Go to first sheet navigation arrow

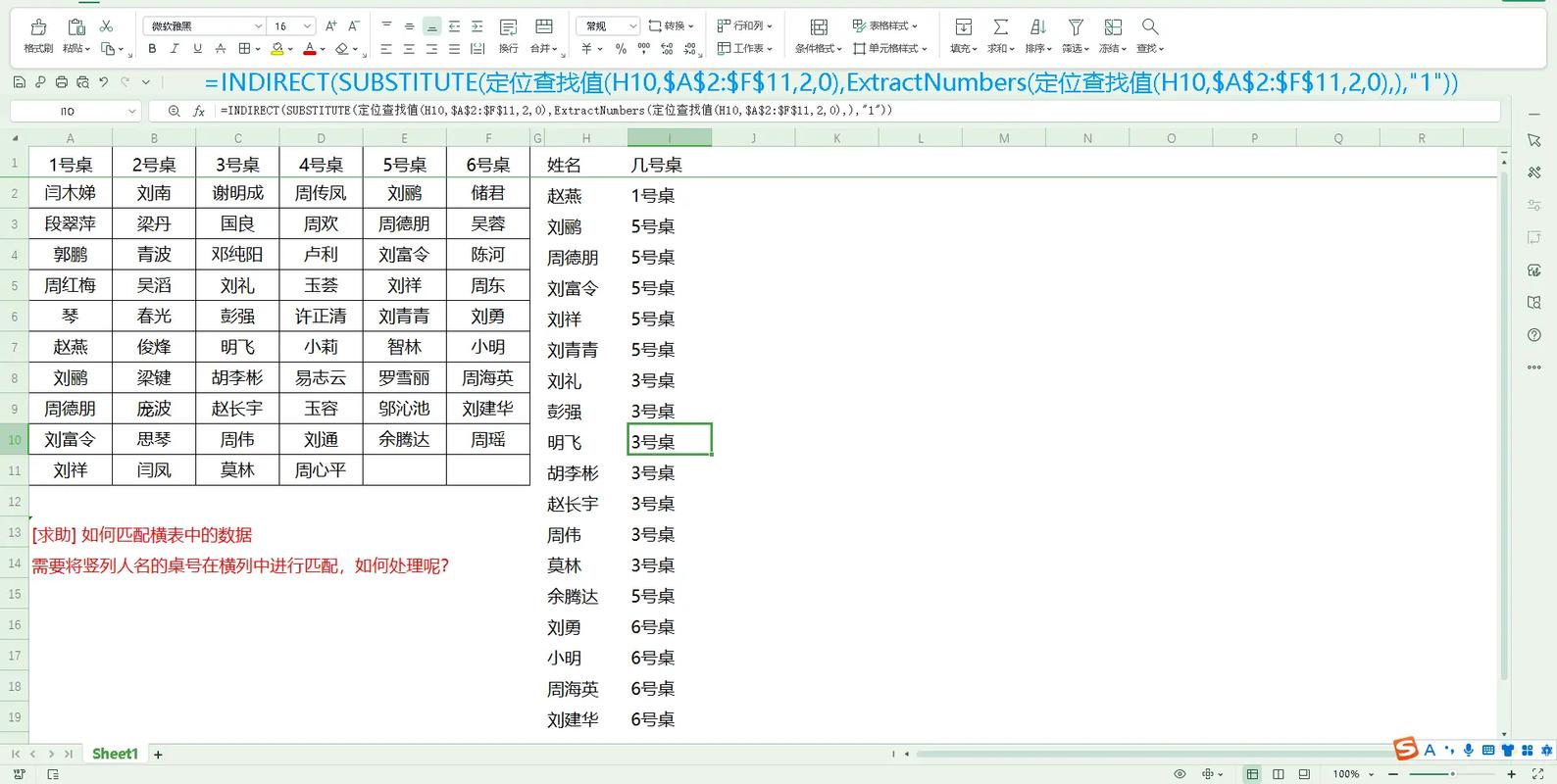[x=16, y=755]
